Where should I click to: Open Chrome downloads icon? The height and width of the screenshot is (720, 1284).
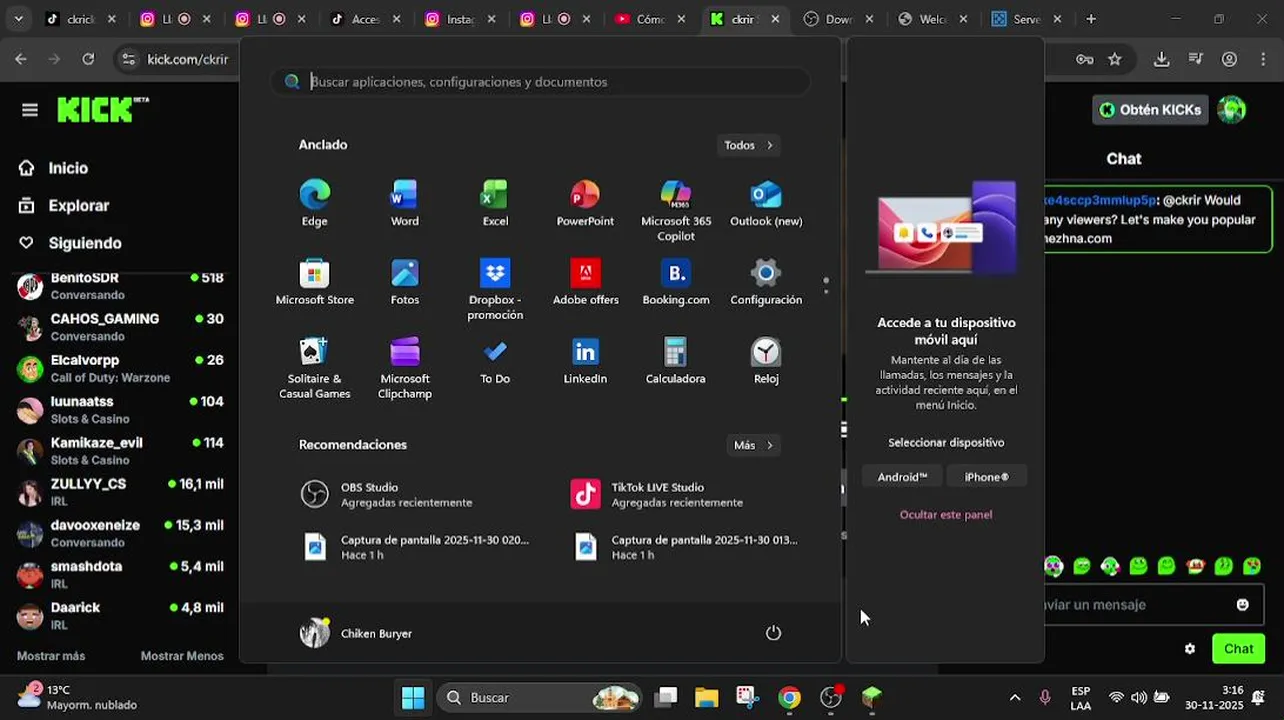(1161, 59)
